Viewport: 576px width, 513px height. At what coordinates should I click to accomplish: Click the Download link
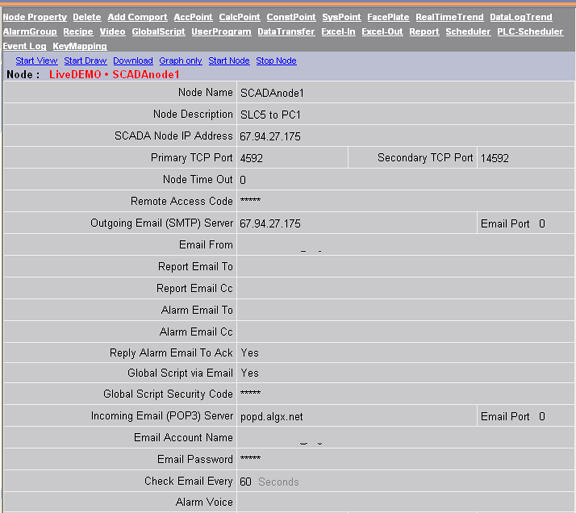click(x=133, y=61)
